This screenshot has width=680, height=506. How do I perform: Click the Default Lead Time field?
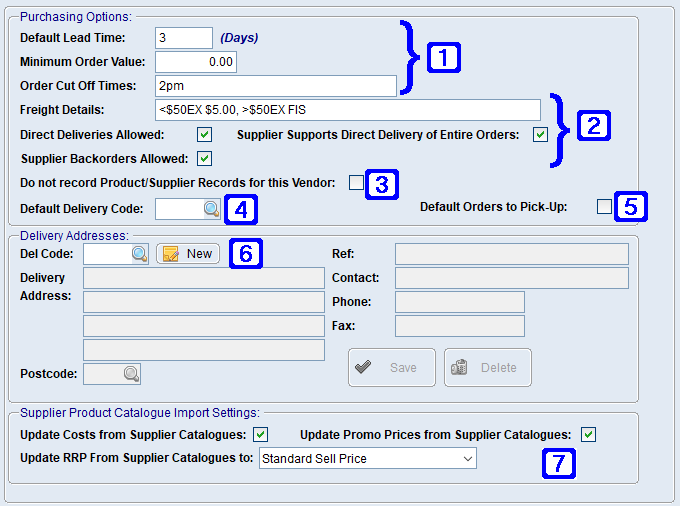(184, 38)
